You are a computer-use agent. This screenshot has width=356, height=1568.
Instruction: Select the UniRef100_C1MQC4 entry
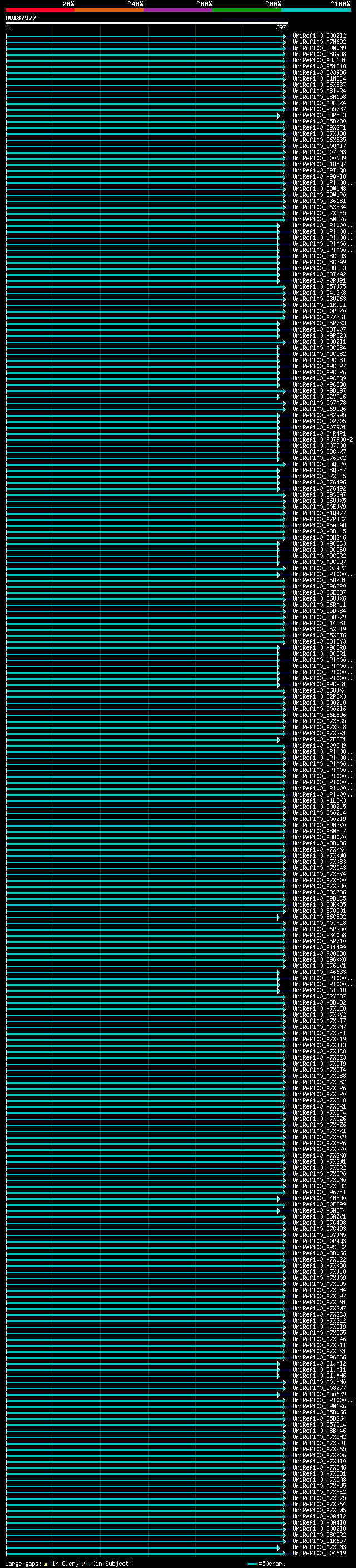point(319,78)
